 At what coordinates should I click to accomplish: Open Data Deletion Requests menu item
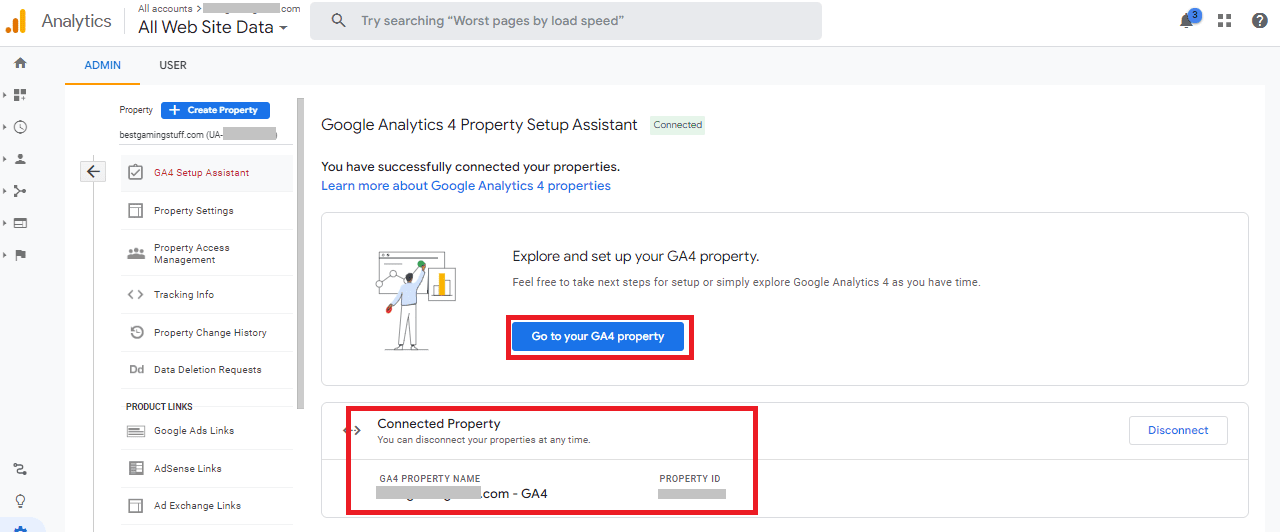(207, 369)
